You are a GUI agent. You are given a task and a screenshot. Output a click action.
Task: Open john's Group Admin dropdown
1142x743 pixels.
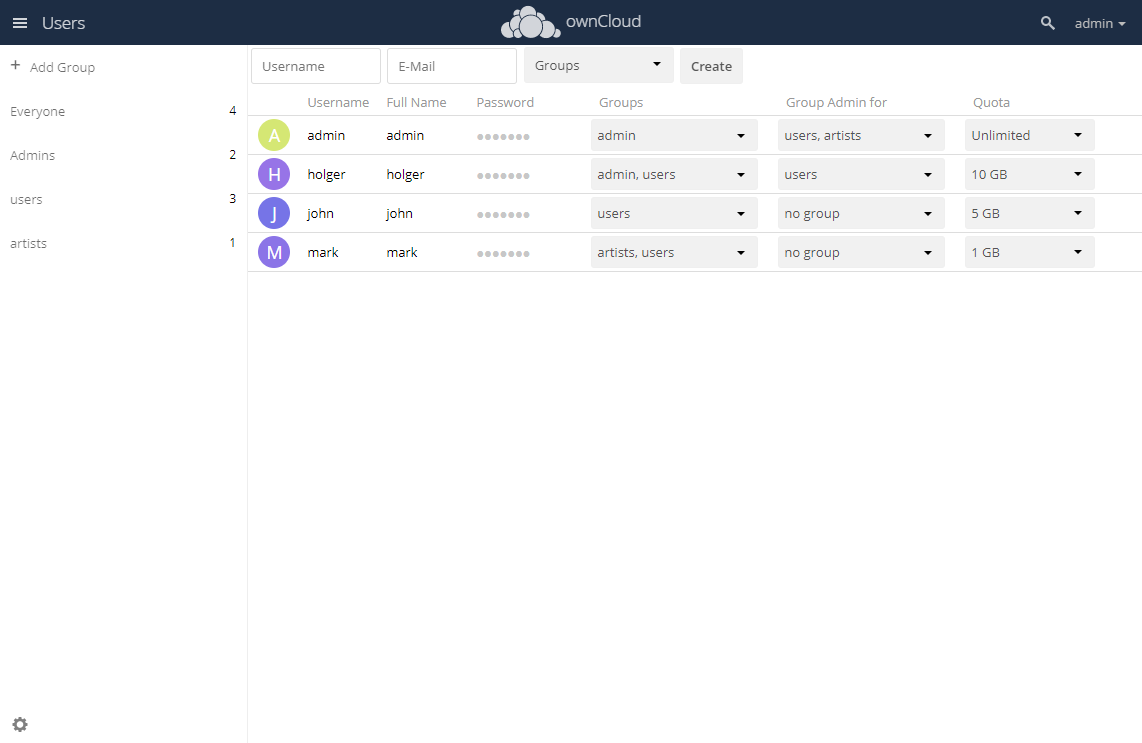pos(860,213)
